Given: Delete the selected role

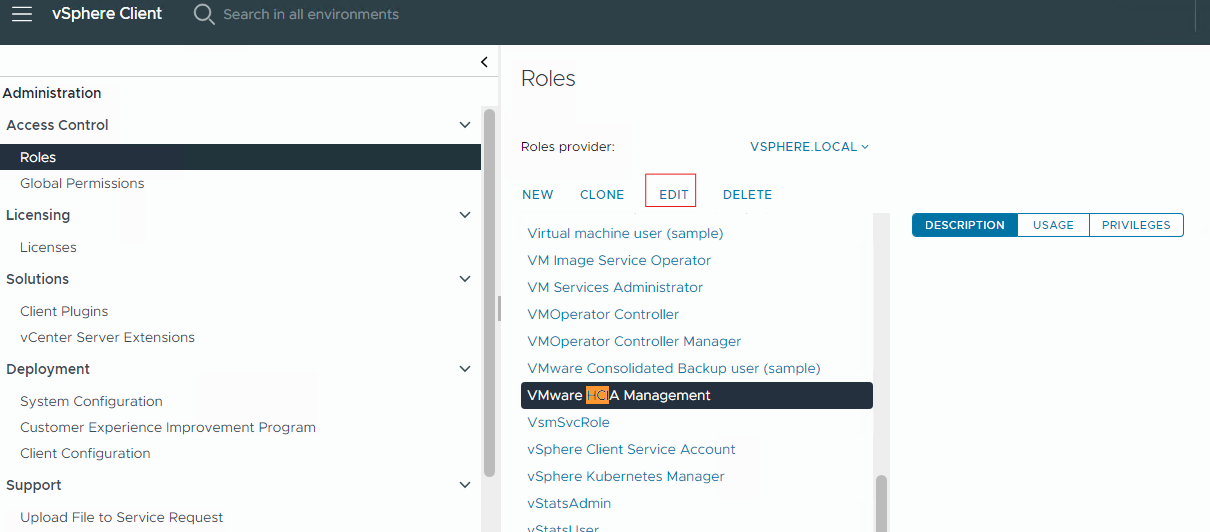Looking at the screenshot, I should 747,195.
